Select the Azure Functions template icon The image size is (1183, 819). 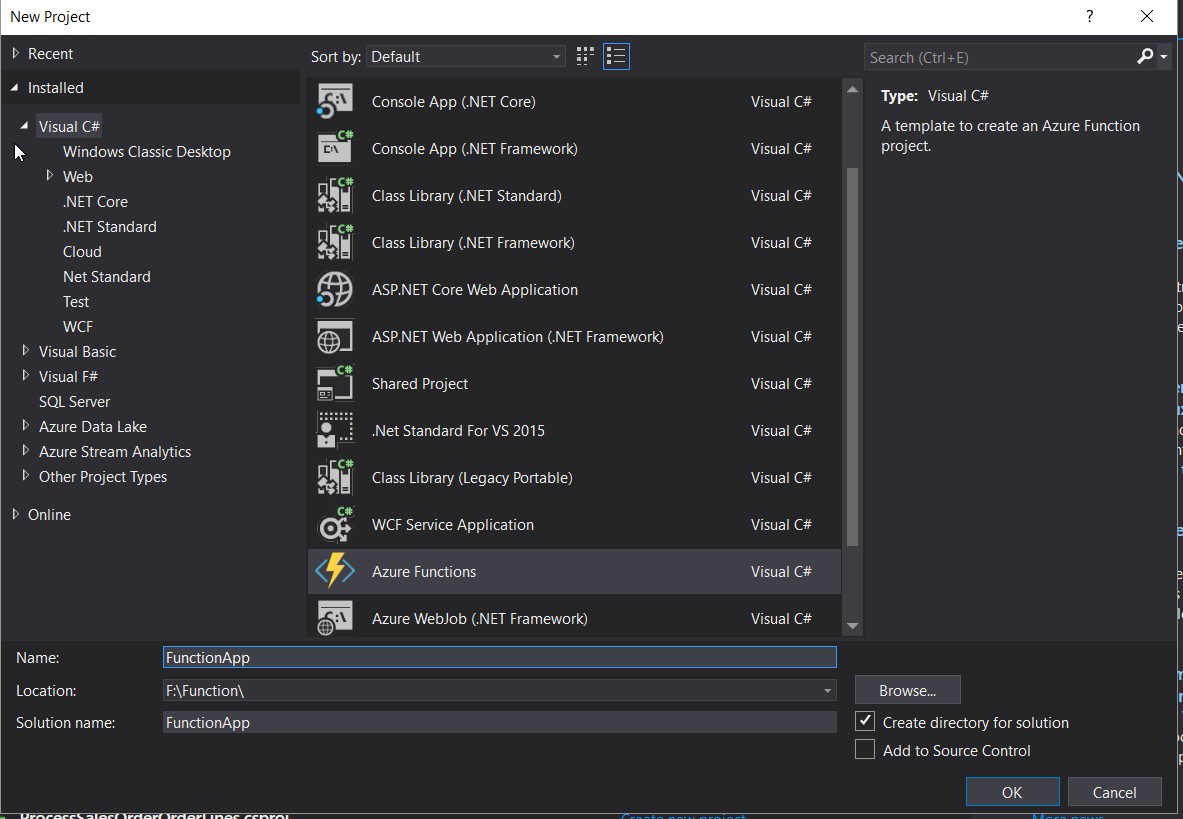click(x=335, y=571)
